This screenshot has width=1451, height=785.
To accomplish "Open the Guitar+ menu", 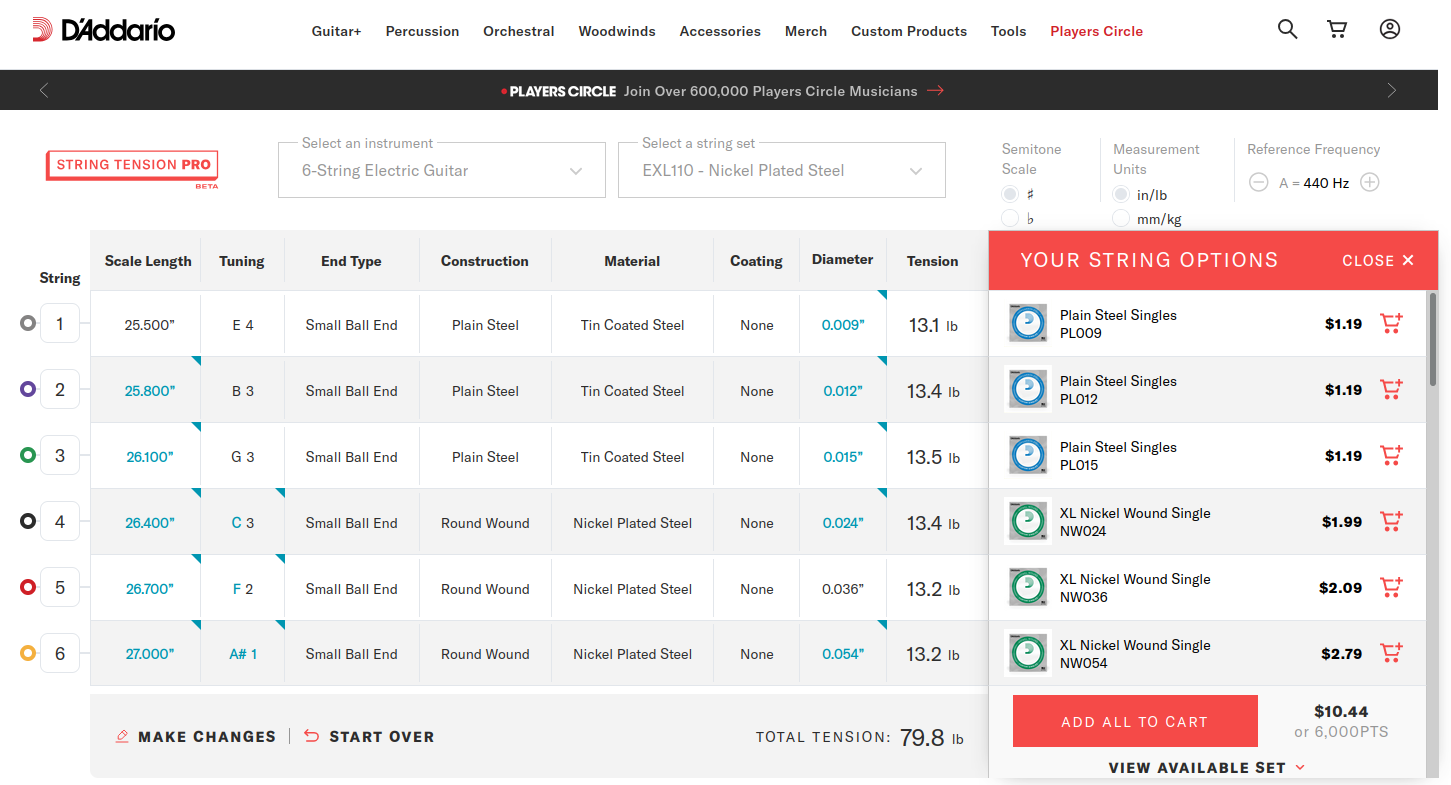I will pos(336,31).
